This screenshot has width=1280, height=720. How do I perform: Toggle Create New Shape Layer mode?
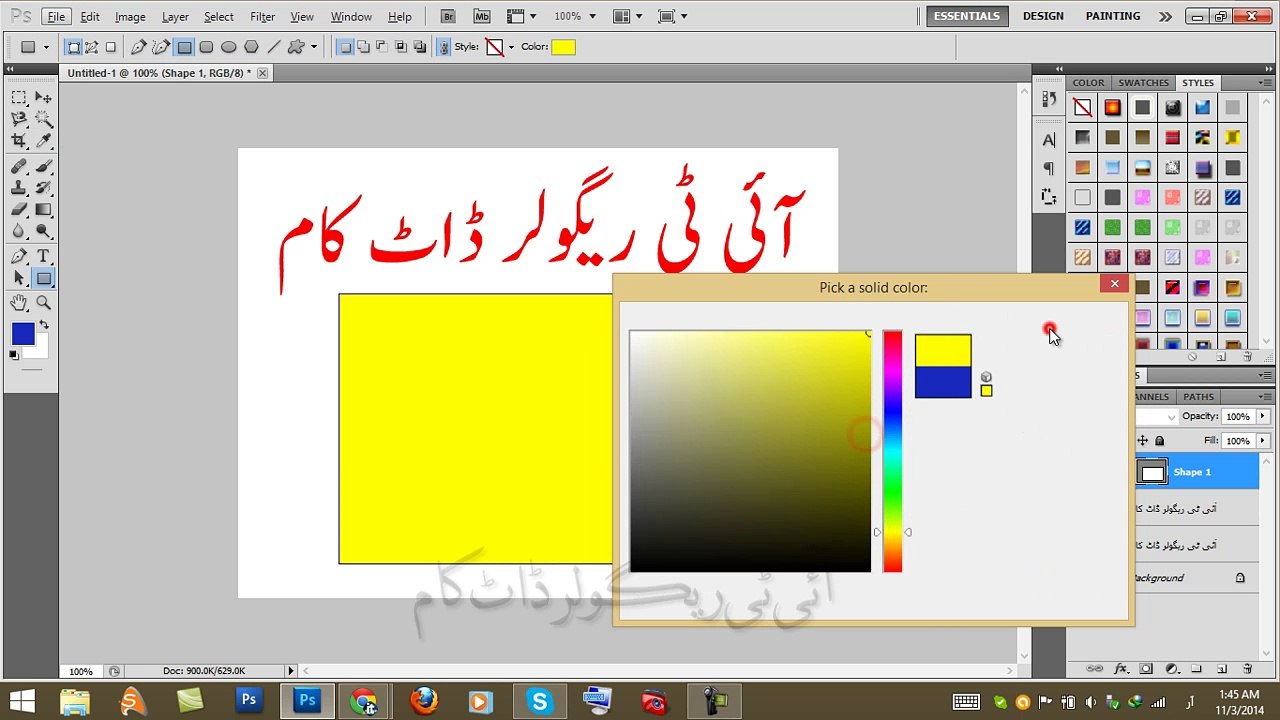[344, 47]
